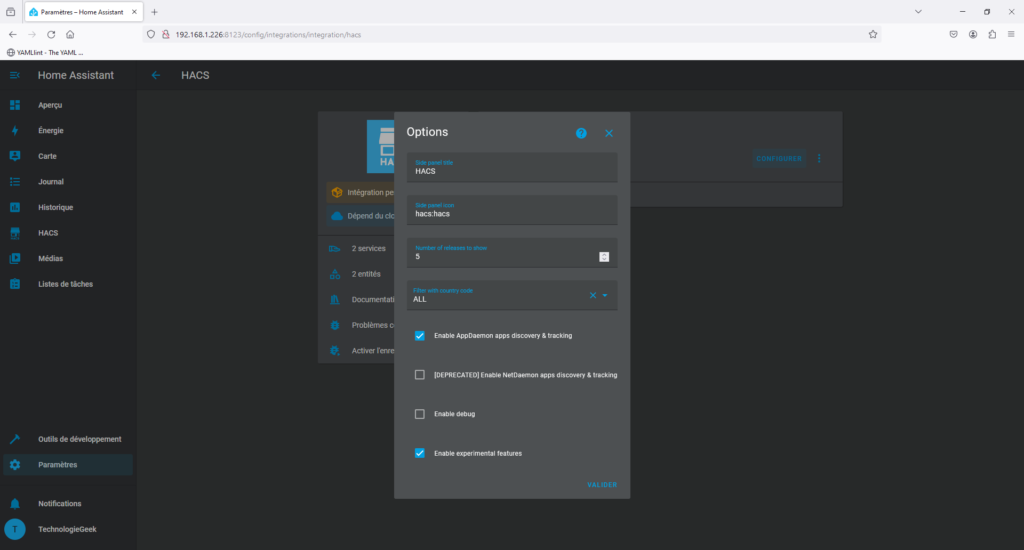Click the browser back arrow
The width and height of the screenshot is (1024, 550).
[x=12, y=35]
